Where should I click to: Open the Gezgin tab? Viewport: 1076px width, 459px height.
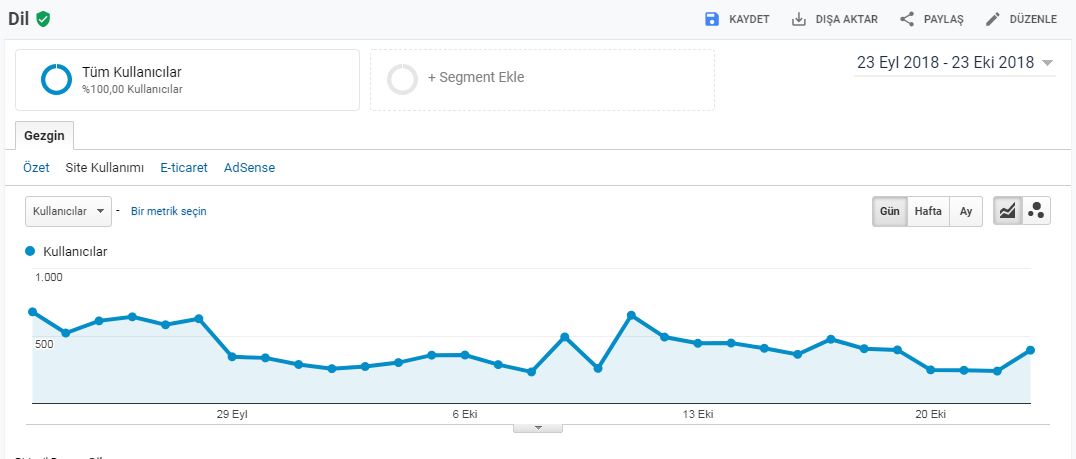pyautogui.click(x=45, y=135)
